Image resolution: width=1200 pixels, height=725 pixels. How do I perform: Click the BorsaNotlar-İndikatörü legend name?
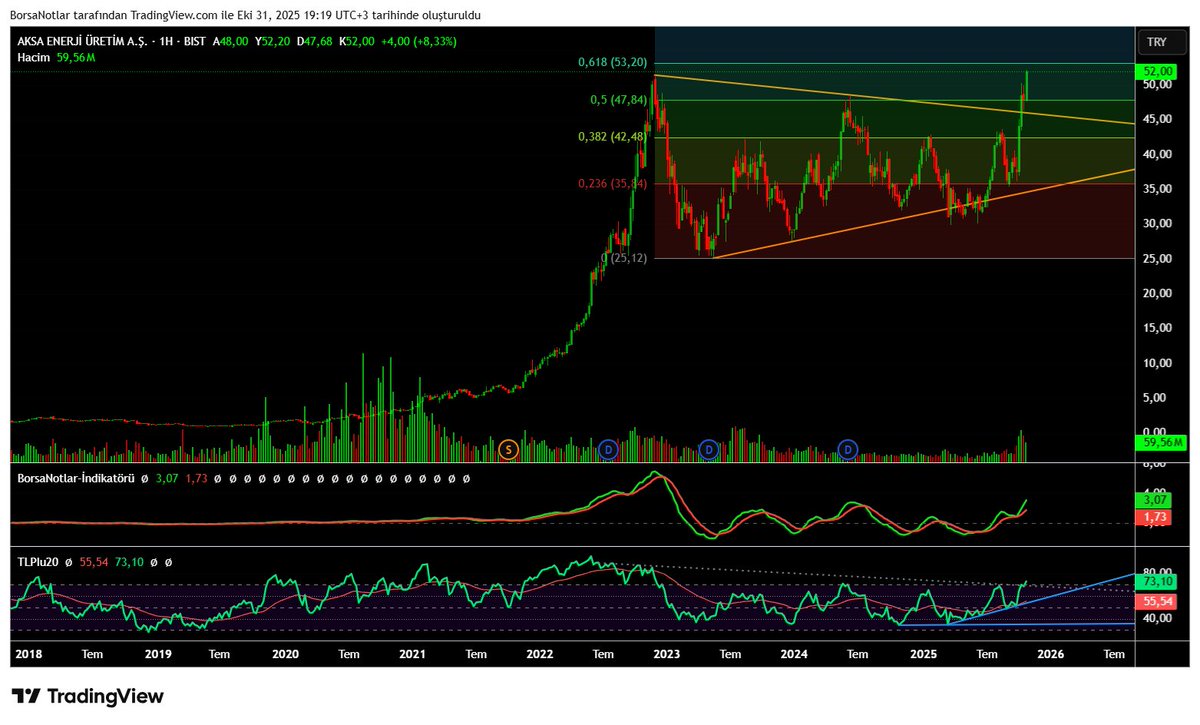(75, 479)
